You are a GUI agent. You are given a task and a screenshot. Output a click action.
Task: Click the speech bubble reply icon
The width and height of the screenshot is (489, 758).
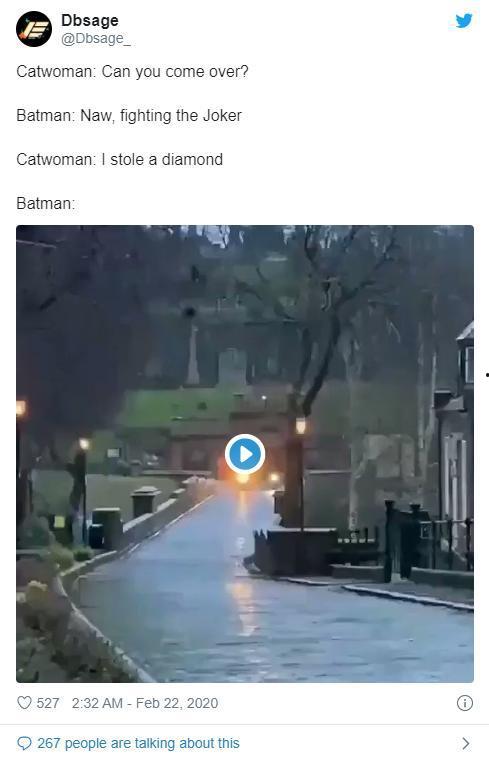(x=24, y=743)
